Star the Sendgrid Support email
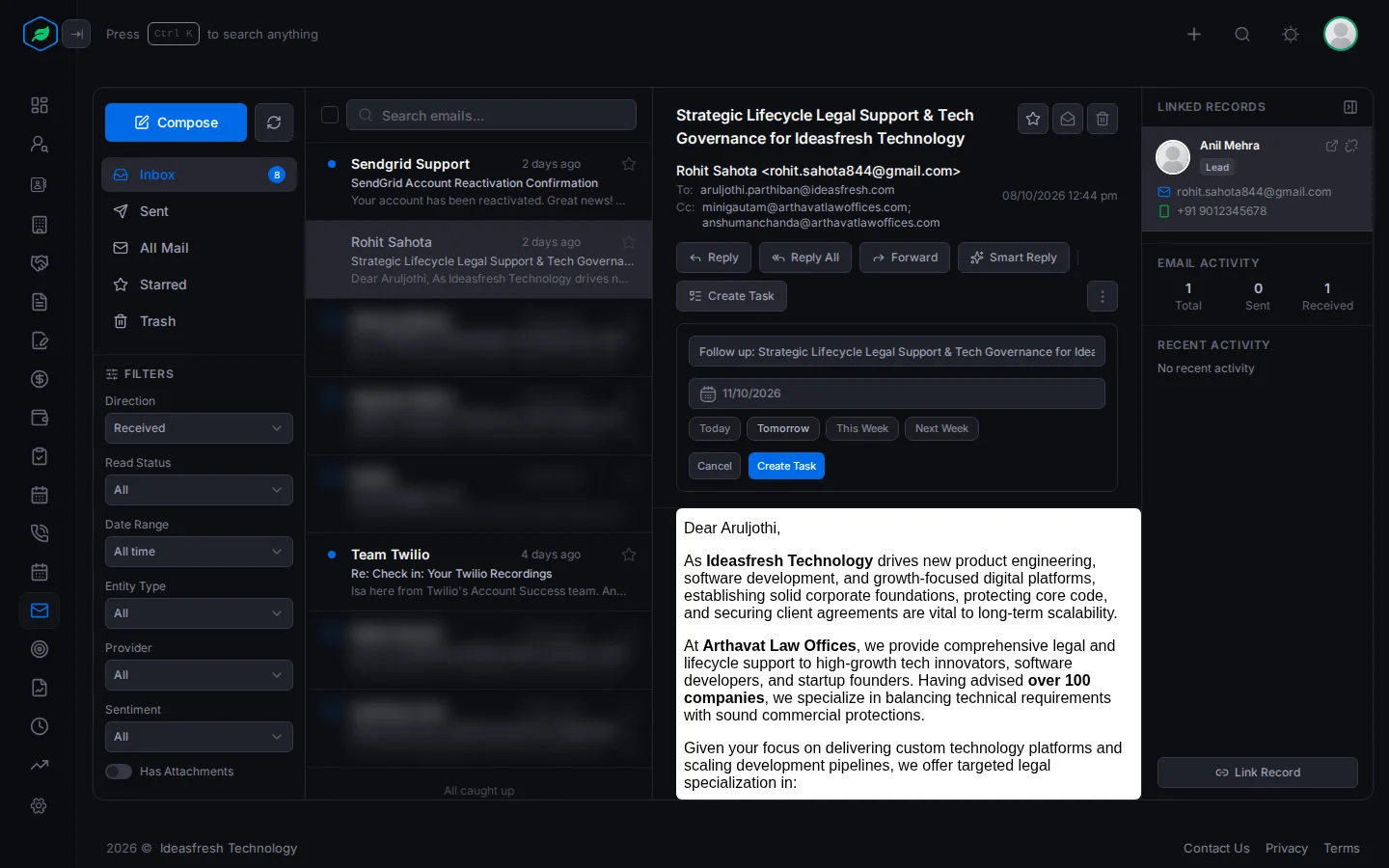Viewport: 1389px width, 868px height. [x=629, y=164]
